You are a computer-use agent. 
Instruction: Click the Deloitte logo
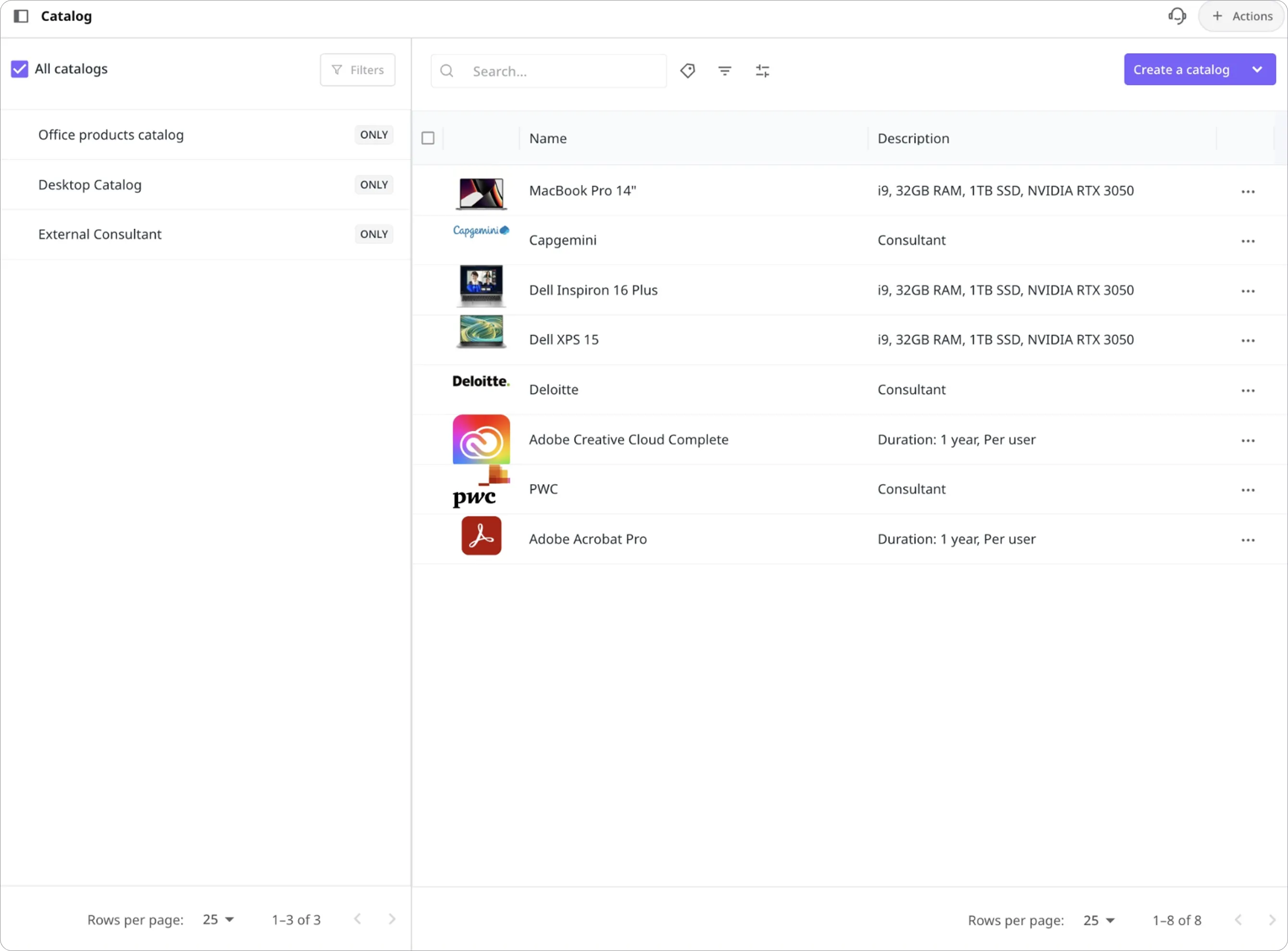pyautogui.click(x=481, y=381)
